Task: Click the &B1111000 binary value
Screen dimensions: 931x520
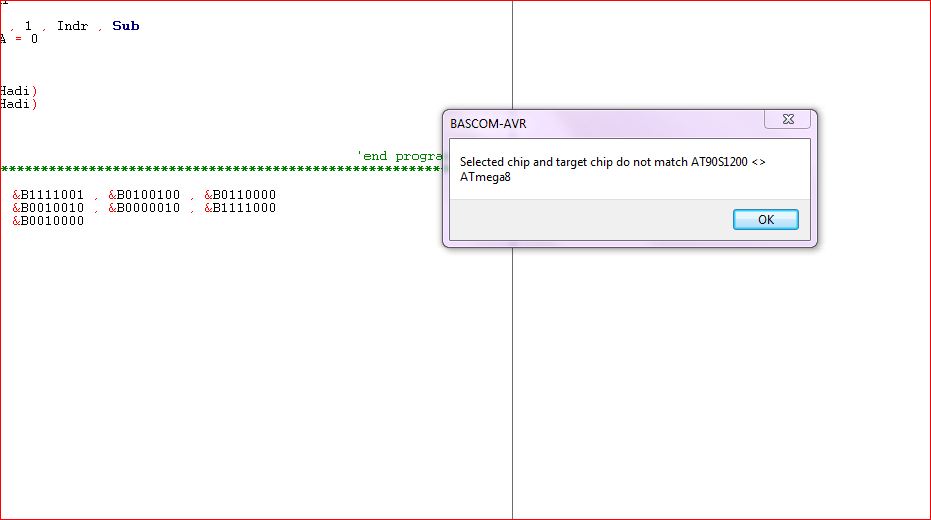Action: tap(240, 208)
